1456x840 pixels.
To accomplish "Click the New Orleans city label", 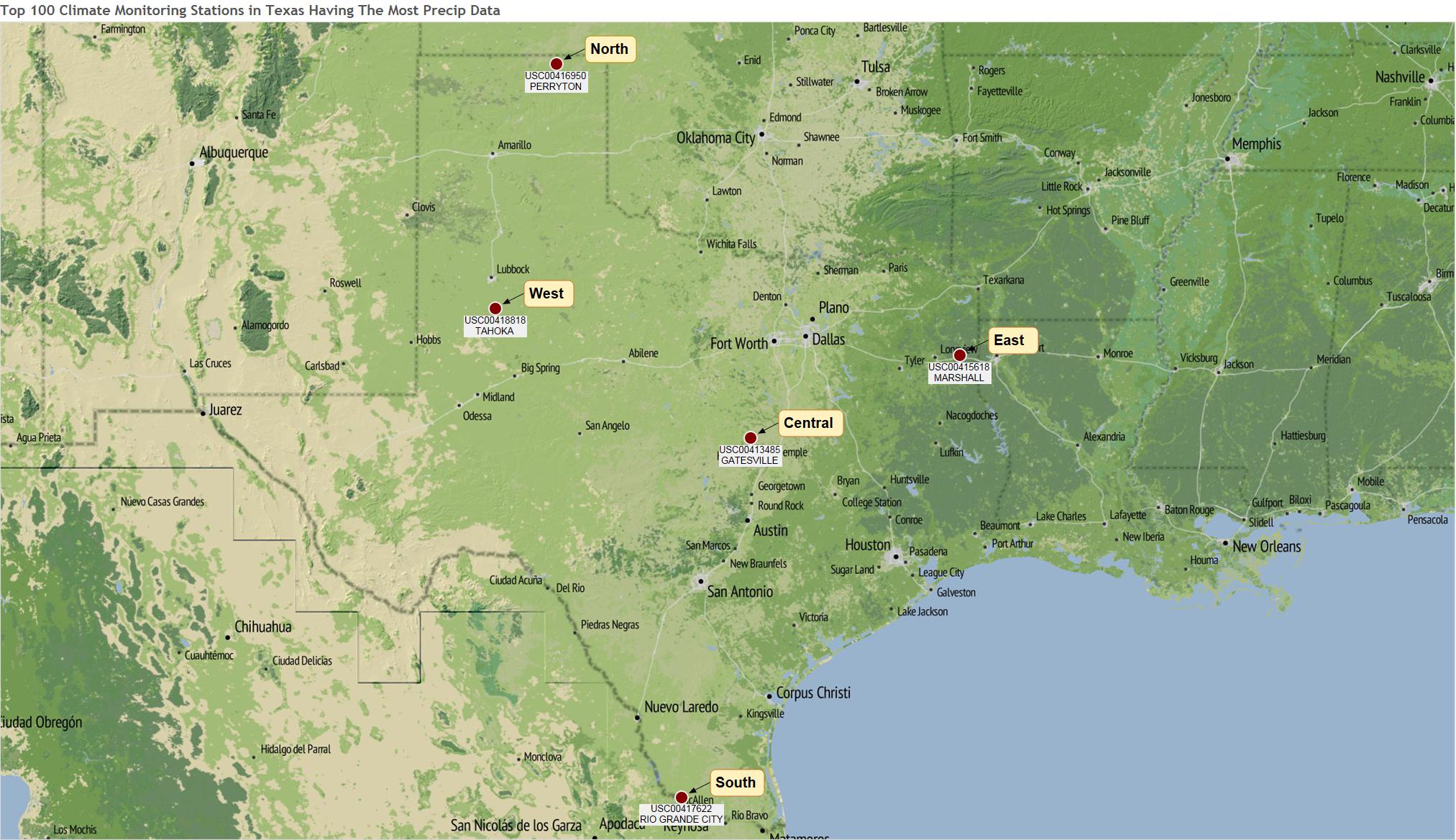I will pos(1266,547).
